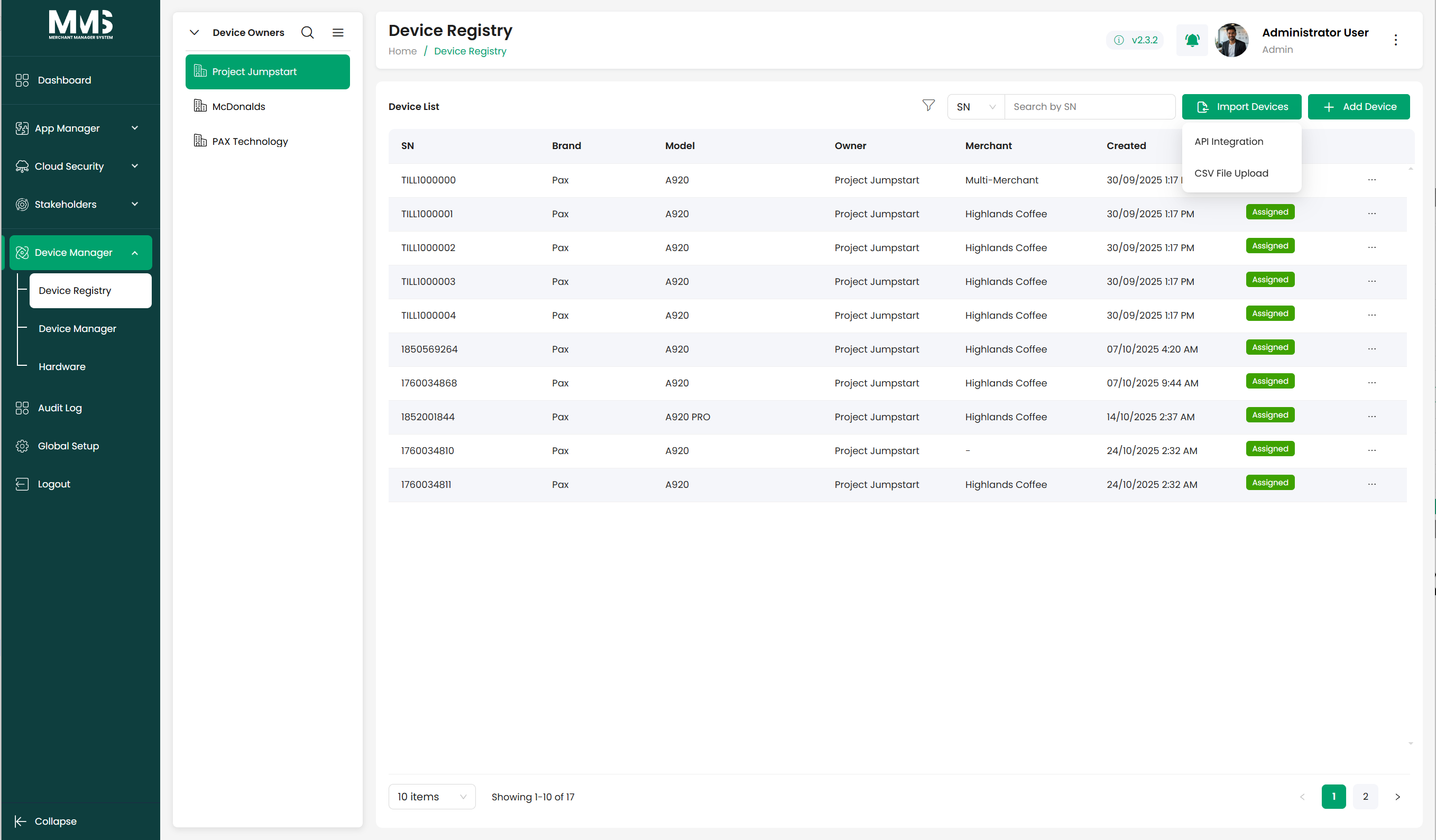Go to page 2 of device list
This screenshot has width=1436, height=840.
[1365, 796]
